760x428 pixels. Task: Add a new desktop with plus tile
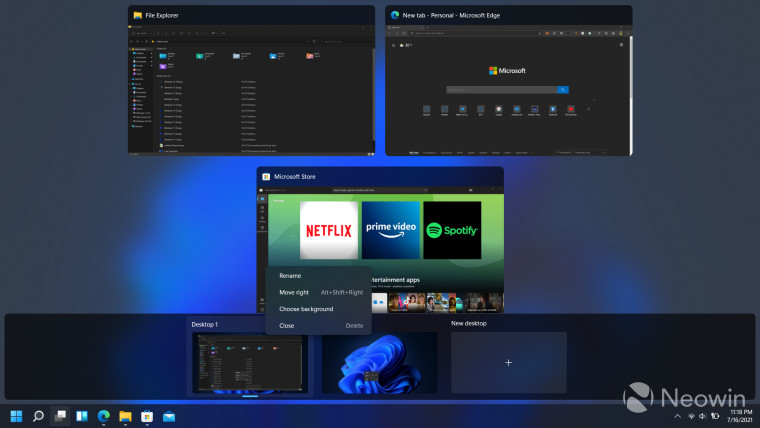coord(508,363)
